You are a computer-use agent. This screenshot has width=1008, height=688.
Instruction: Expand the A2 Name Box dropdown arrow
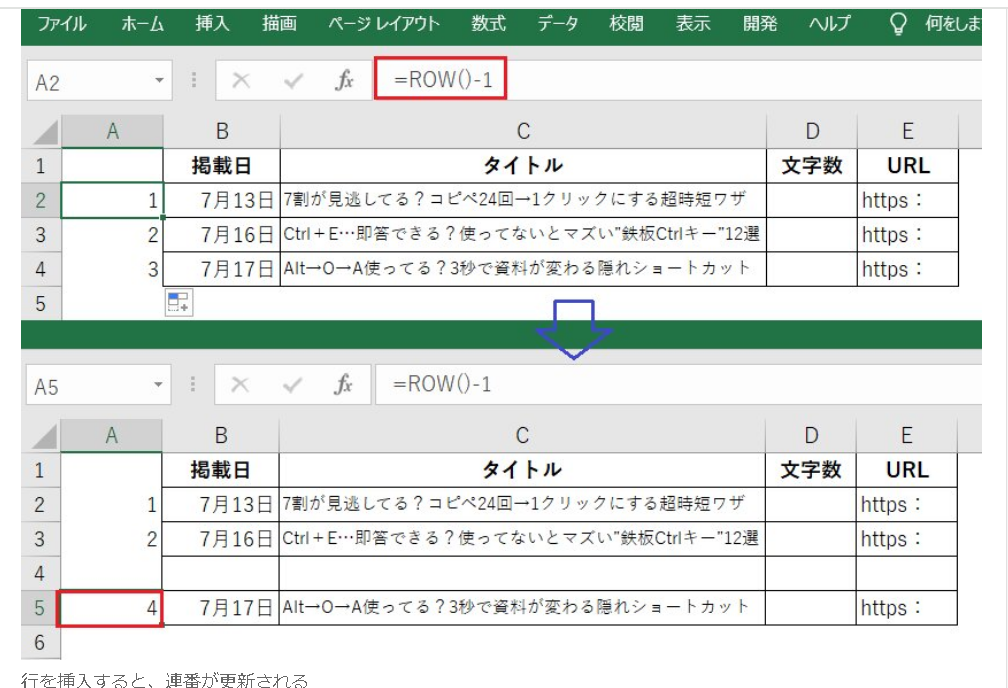click(x=159, y=81)
